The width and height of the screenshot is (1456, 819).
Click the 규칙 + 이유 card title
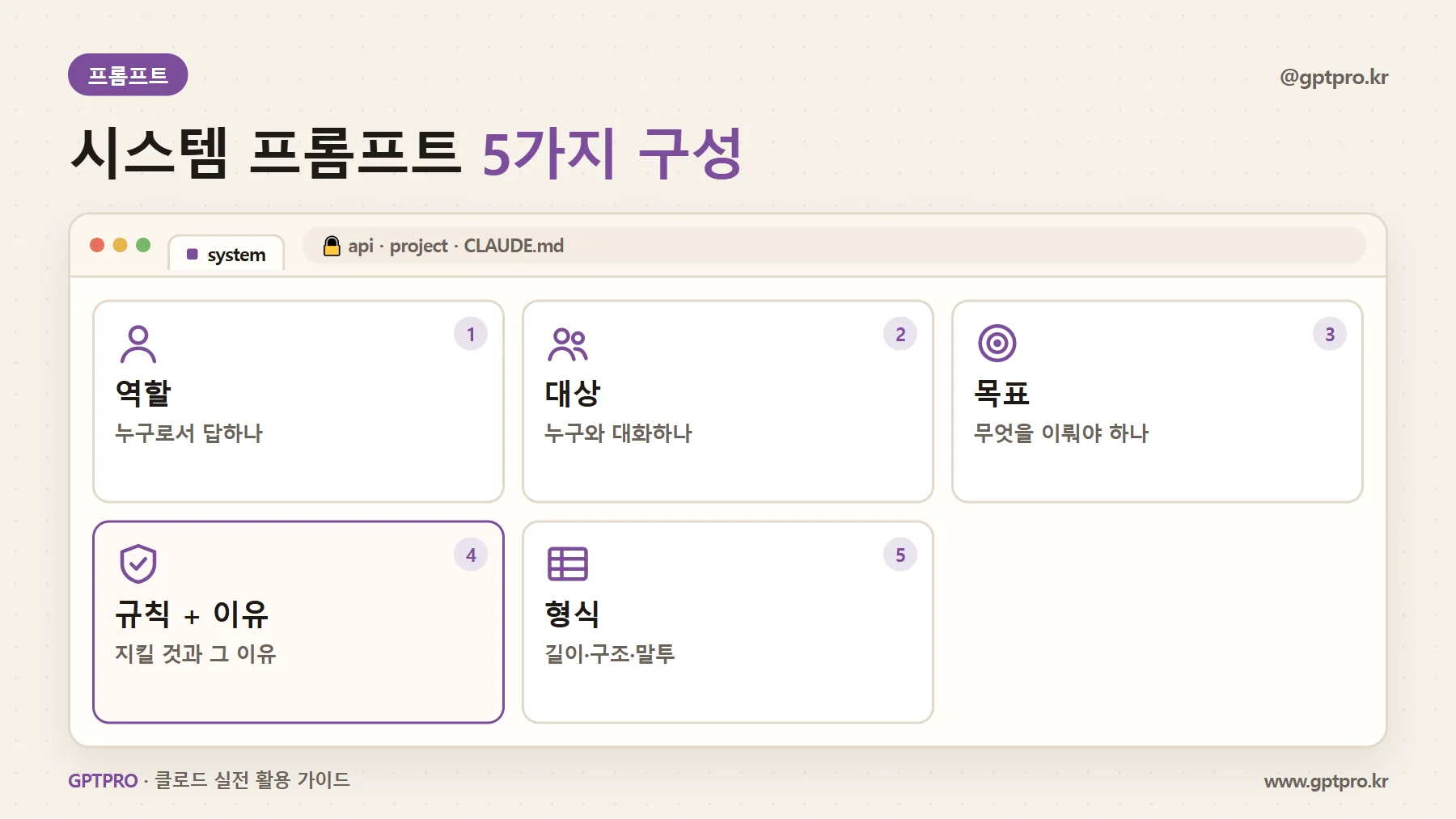tap(192, 614)
